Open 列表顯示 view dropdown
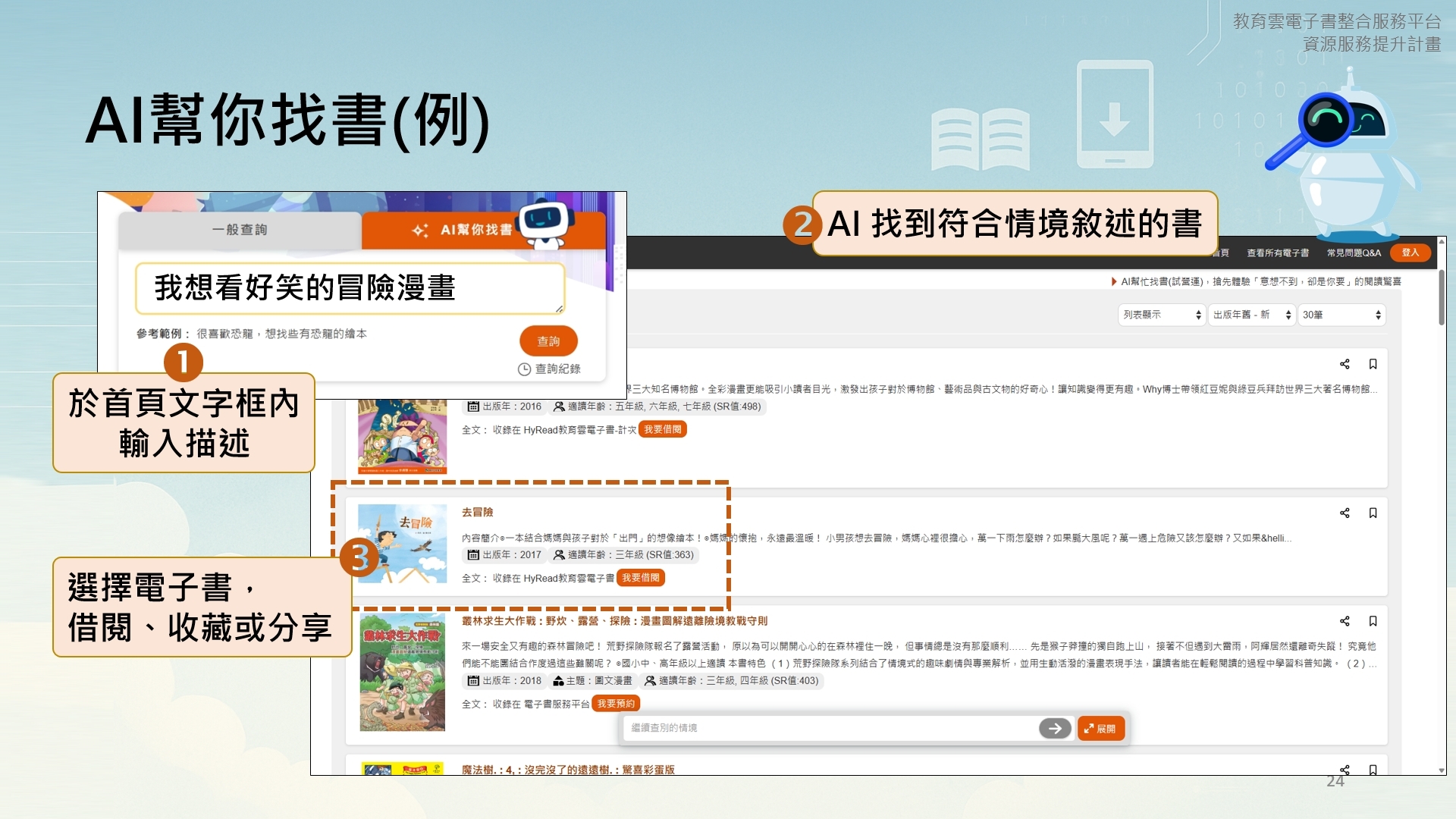1456x819 pixels. tap(1162, 315)
